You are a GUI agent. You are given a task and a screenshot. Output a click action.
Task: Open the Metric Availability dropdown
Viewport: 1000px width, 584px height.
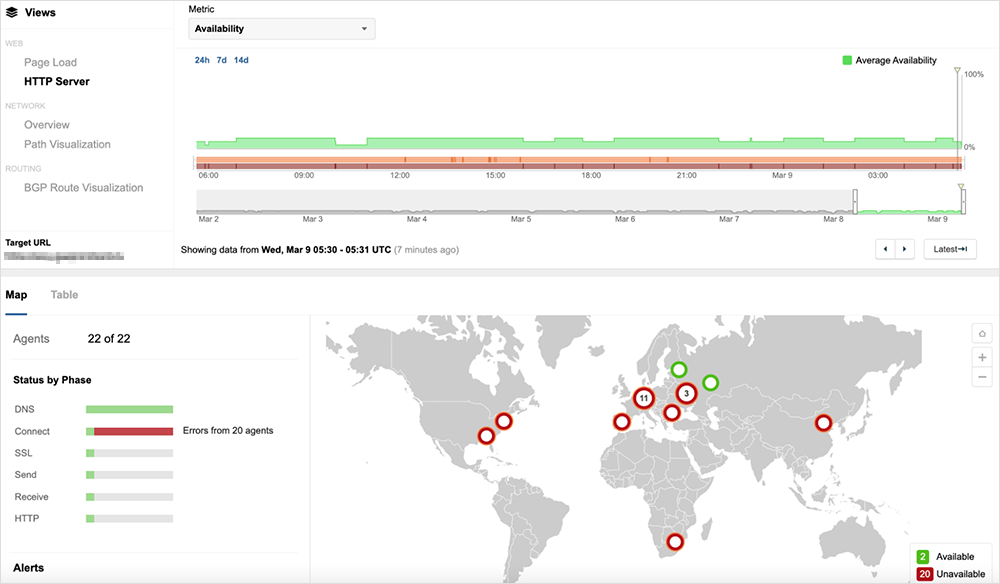[x=282, y=29]
